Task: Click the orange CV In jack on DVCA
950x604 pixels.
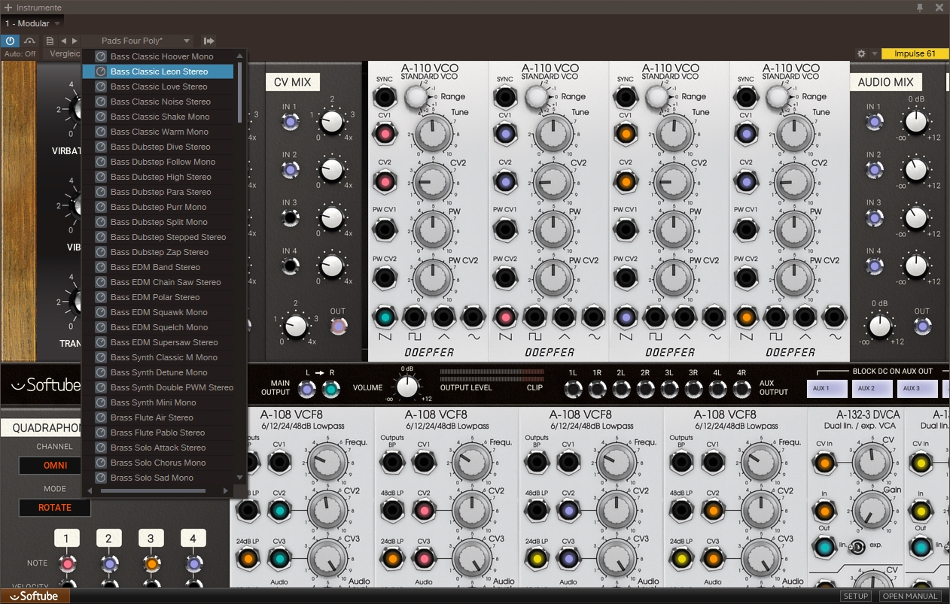Action: pos(825,464)
